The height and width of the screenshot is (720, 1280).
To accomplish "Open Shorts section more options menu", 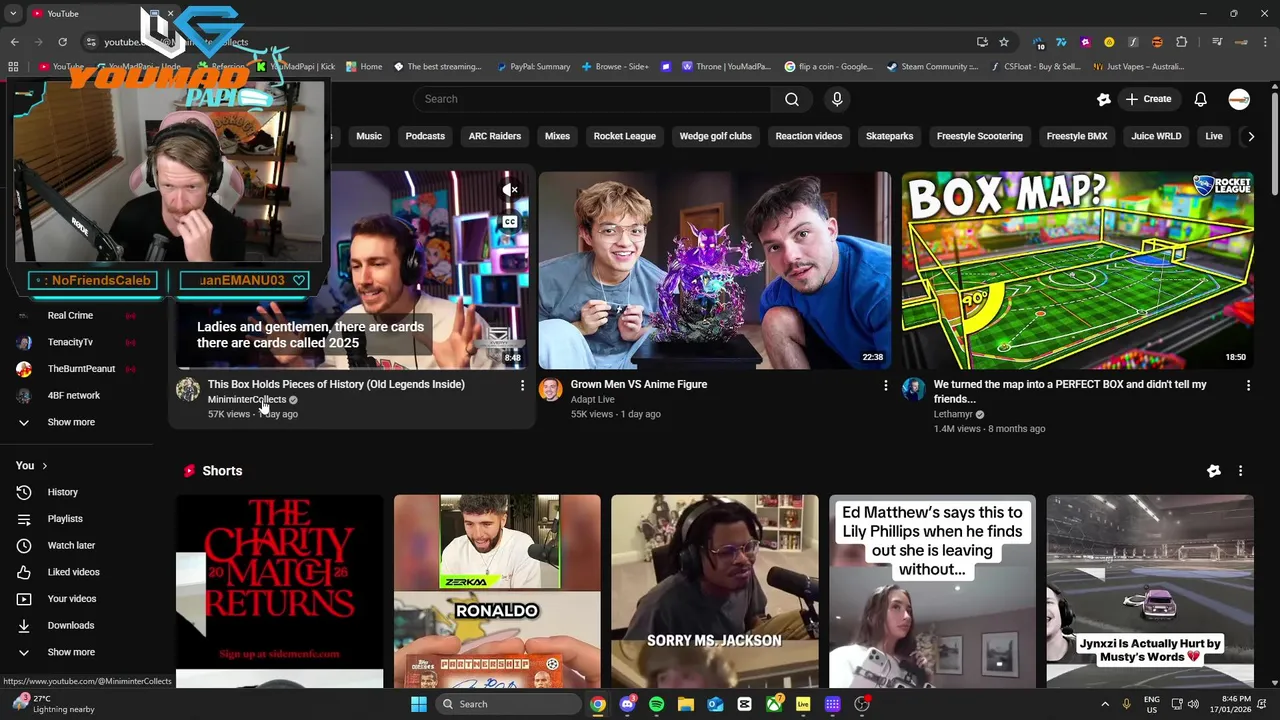I will [x=1240, y=471].
